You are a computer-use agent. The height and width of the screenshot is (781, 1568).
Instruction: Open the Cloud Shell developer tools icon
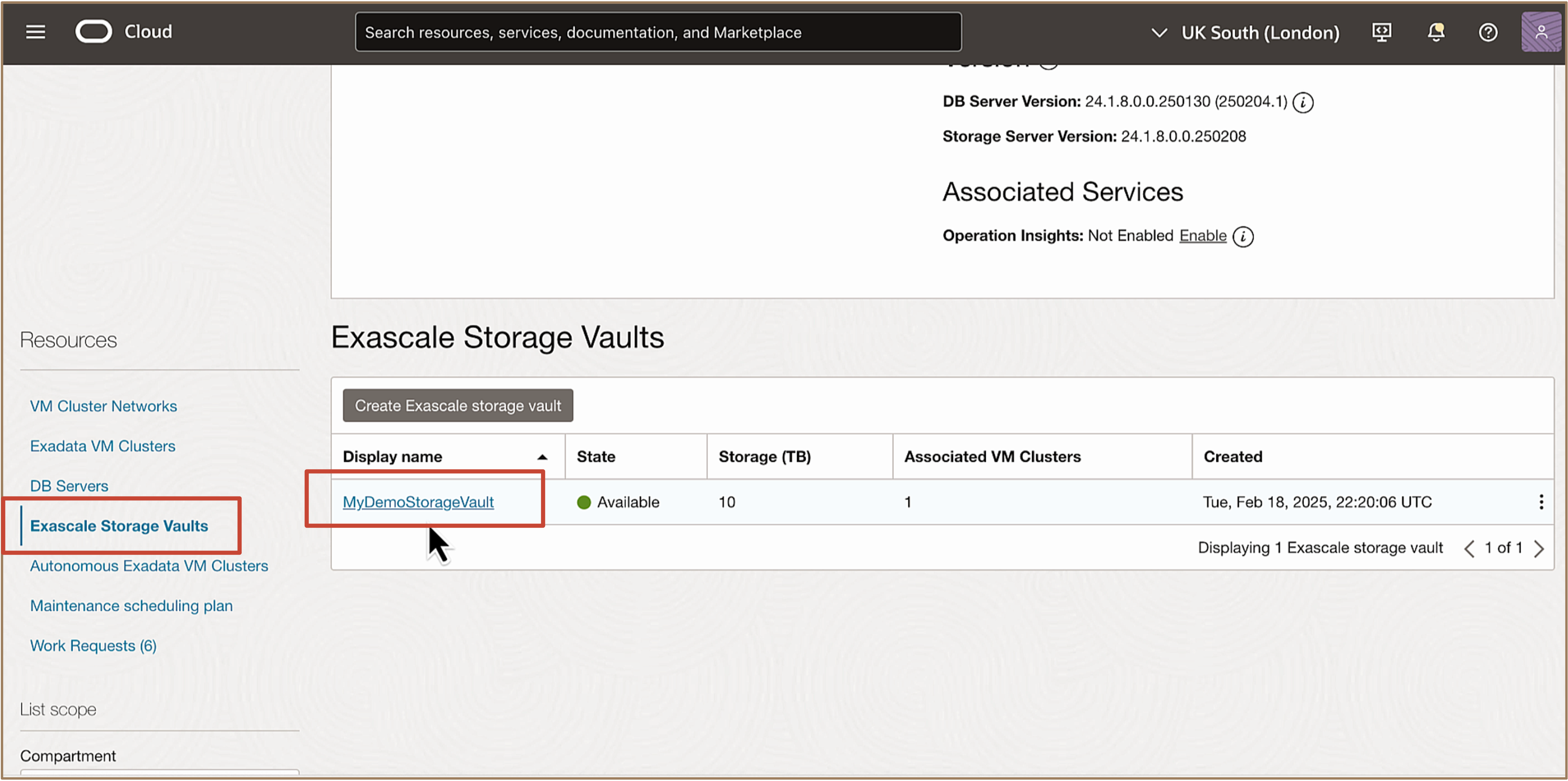tap(1381, 32)
